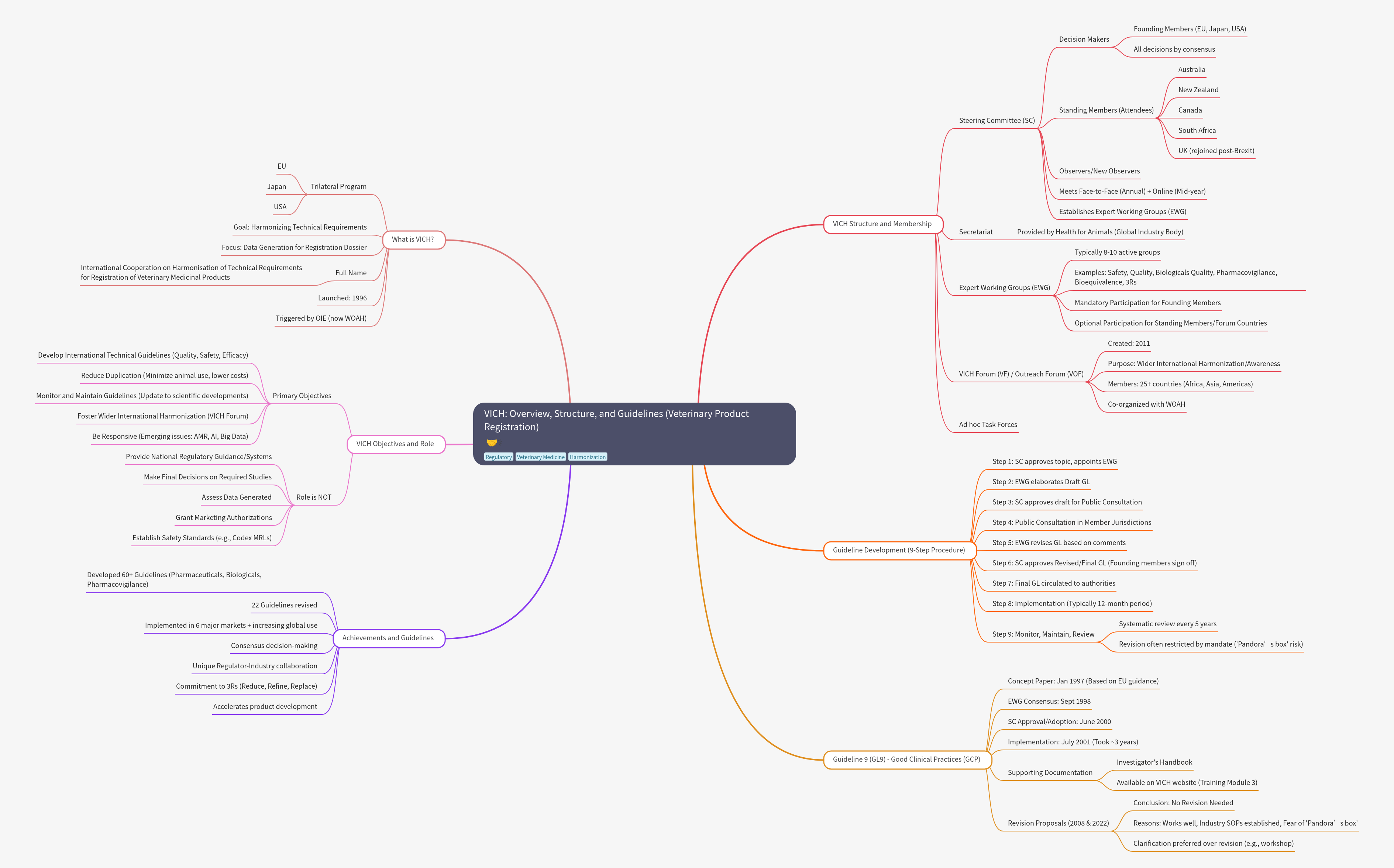1394x868 pixels.
Task: Click Role is NOT branch label
Action: 313,497
